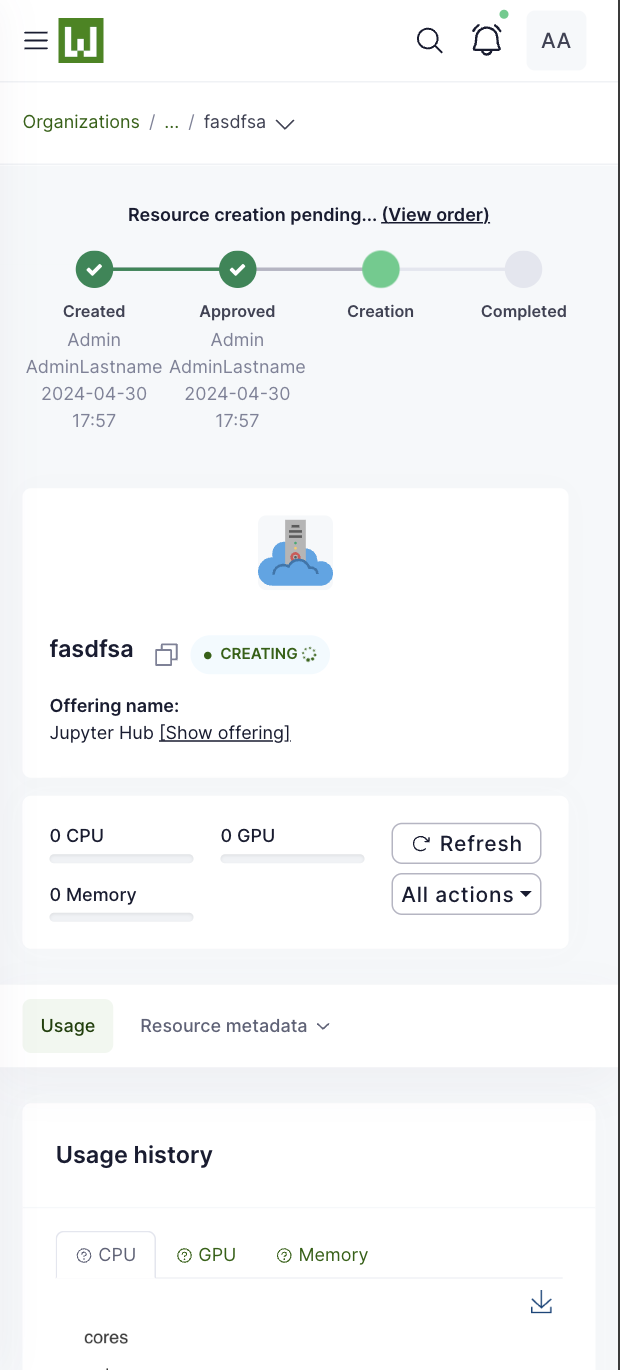
Task: Download the usage history chart
Action: 541,1302
